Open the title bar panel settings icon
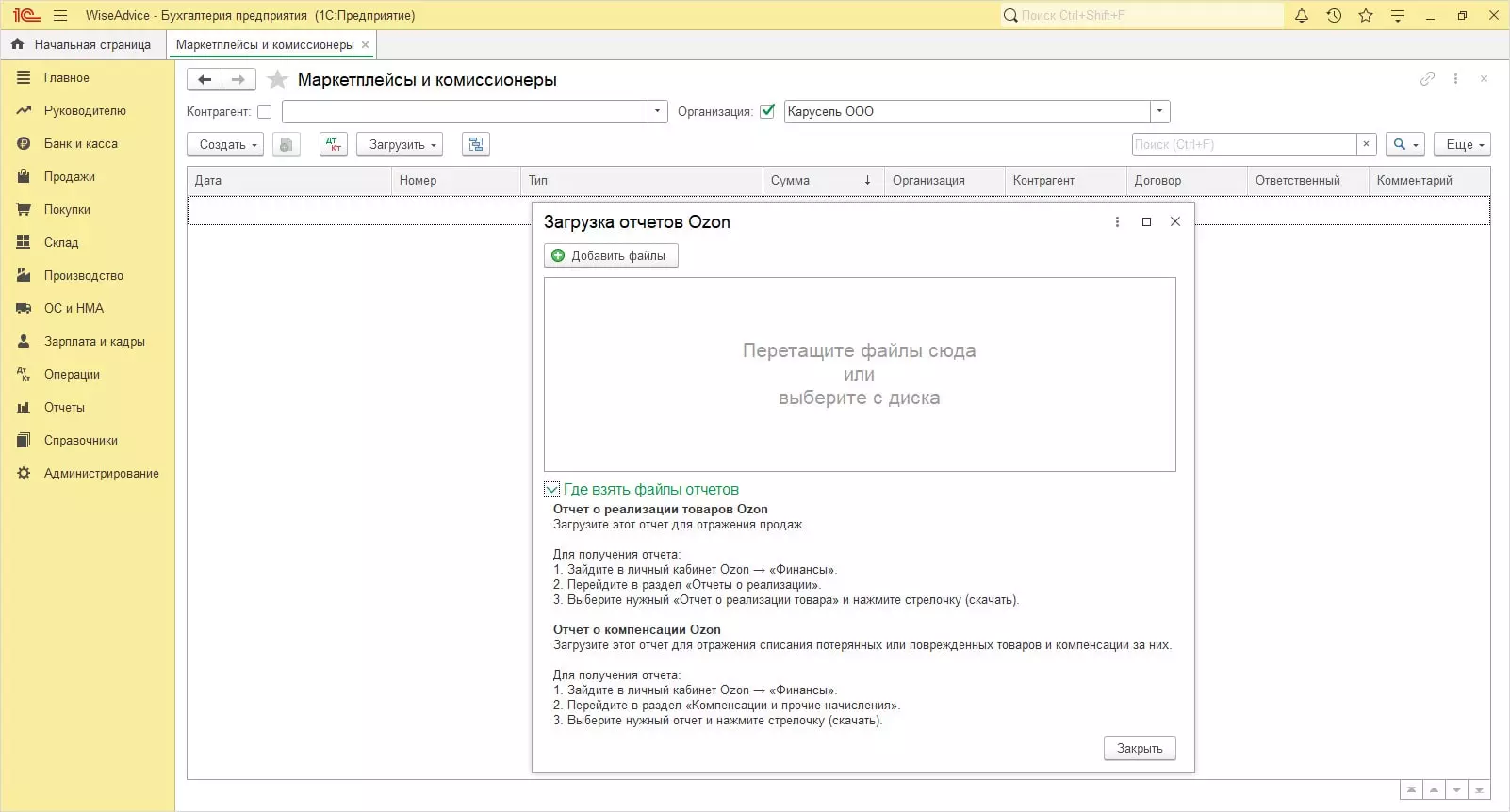The image size is (1510, 812). point(1398,15)
